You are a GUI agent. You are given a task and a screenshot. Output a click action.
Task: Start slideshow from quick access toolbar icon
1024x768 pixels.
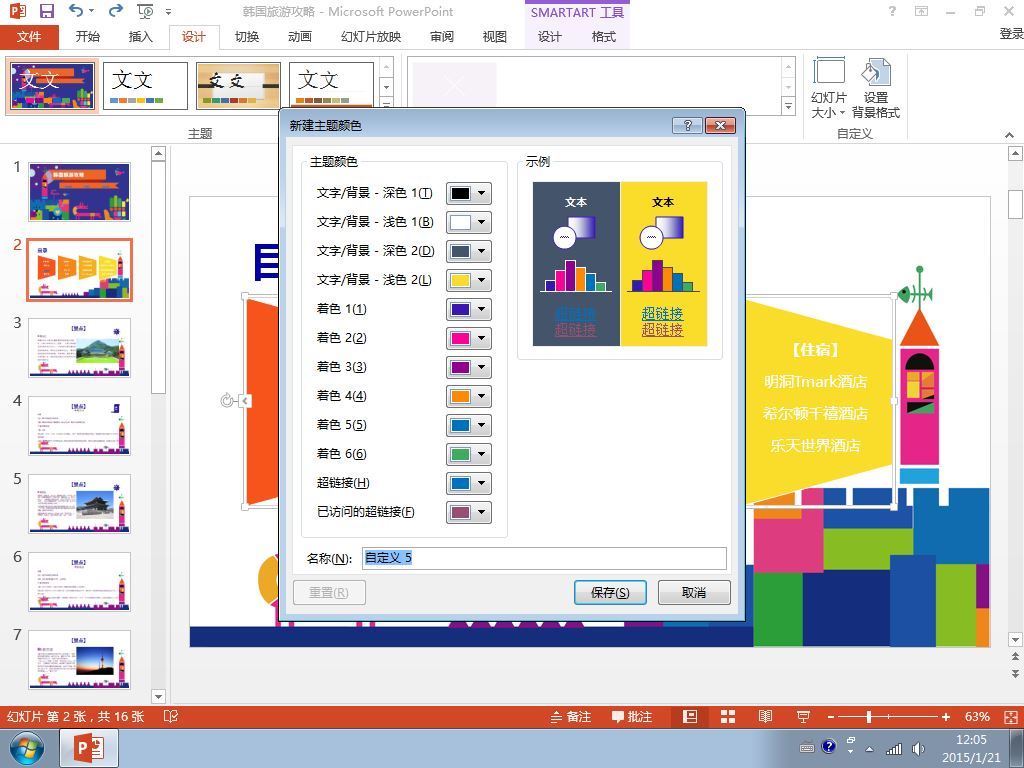click(145, 11)
